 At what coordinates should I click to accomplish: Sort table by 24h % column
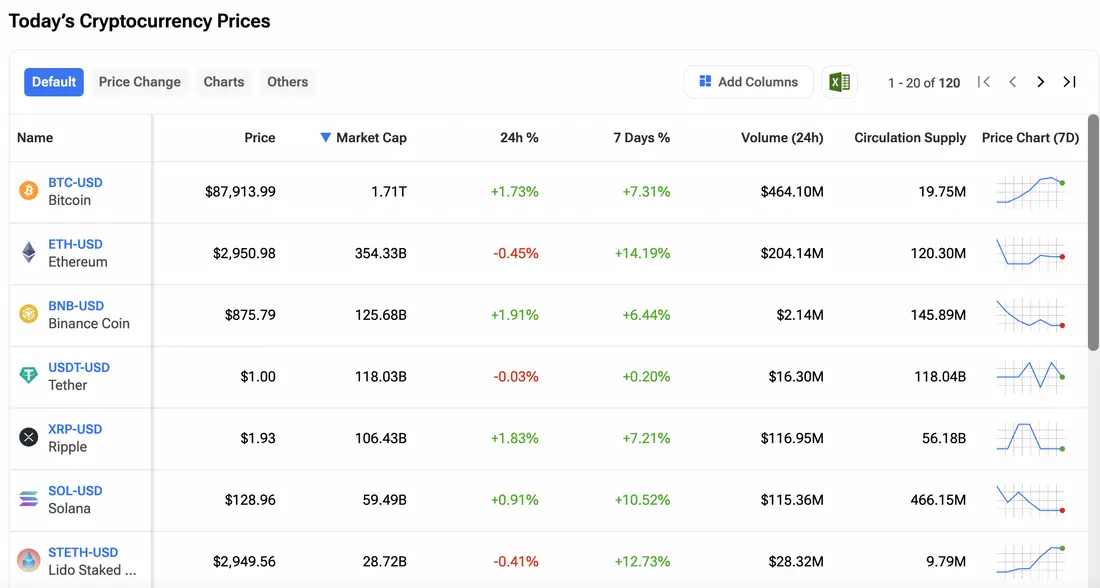pyautogui.click(x=519, y=138)
